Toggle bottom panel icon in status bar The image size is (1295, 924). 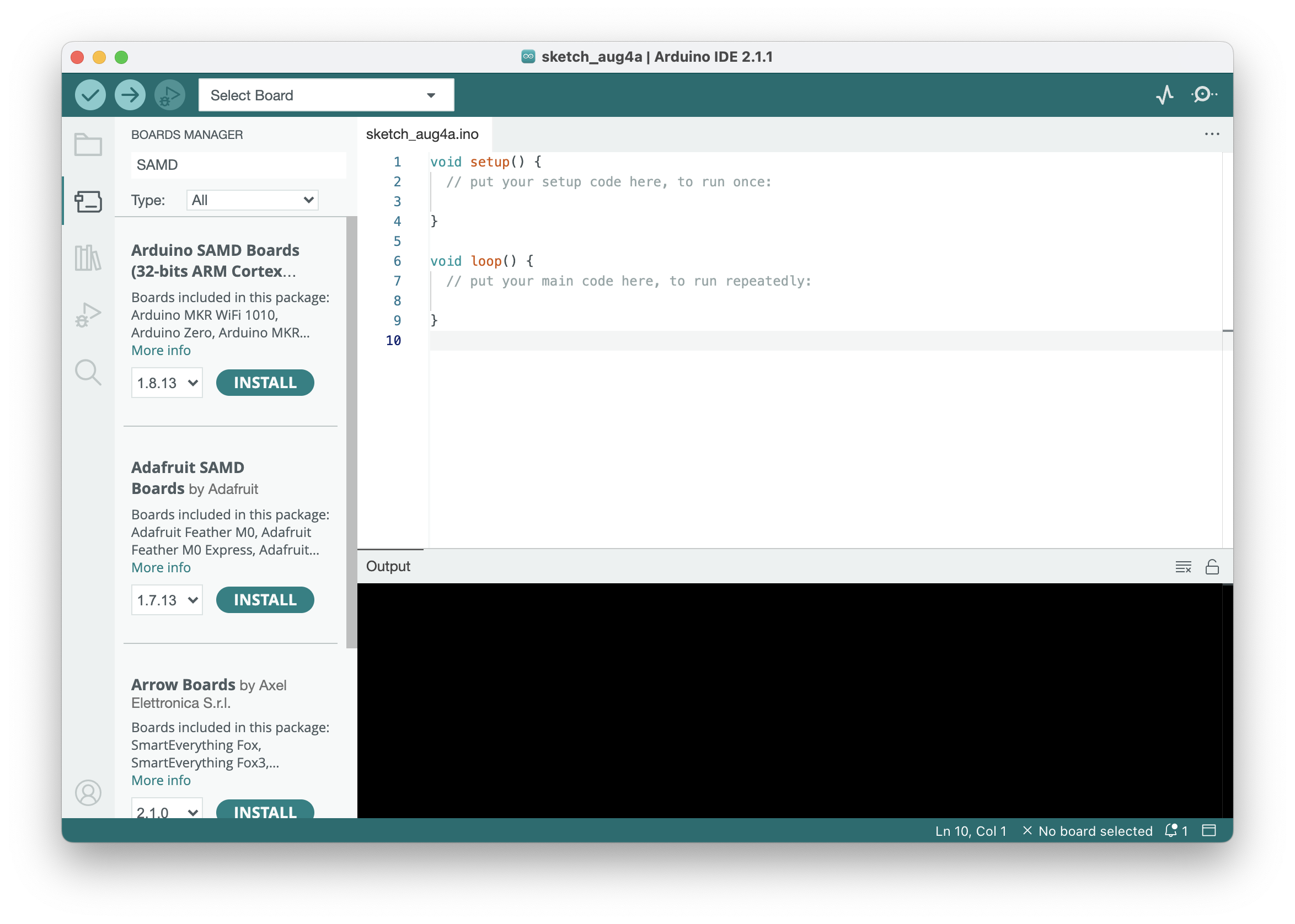[x=1209, y=831]
